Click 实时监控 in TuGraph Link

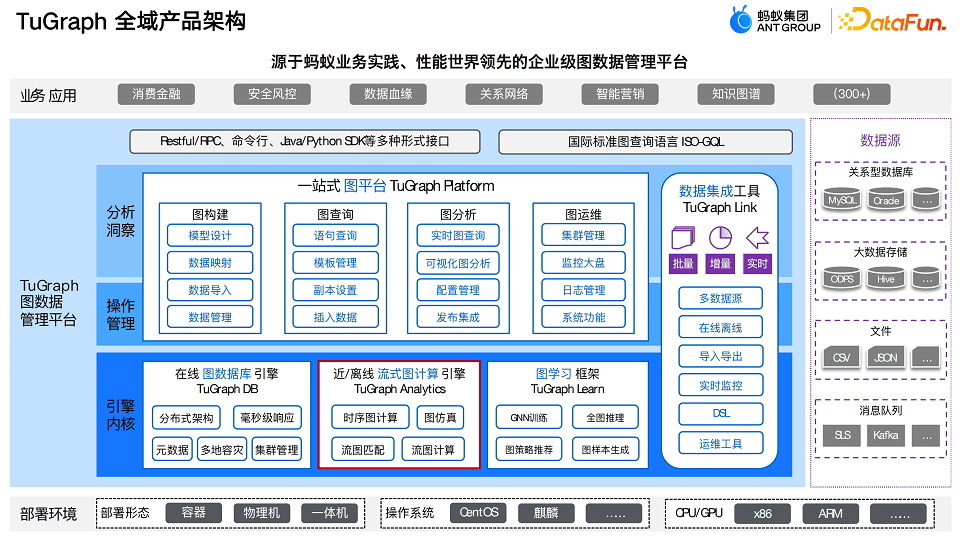(x=721, y=385)
